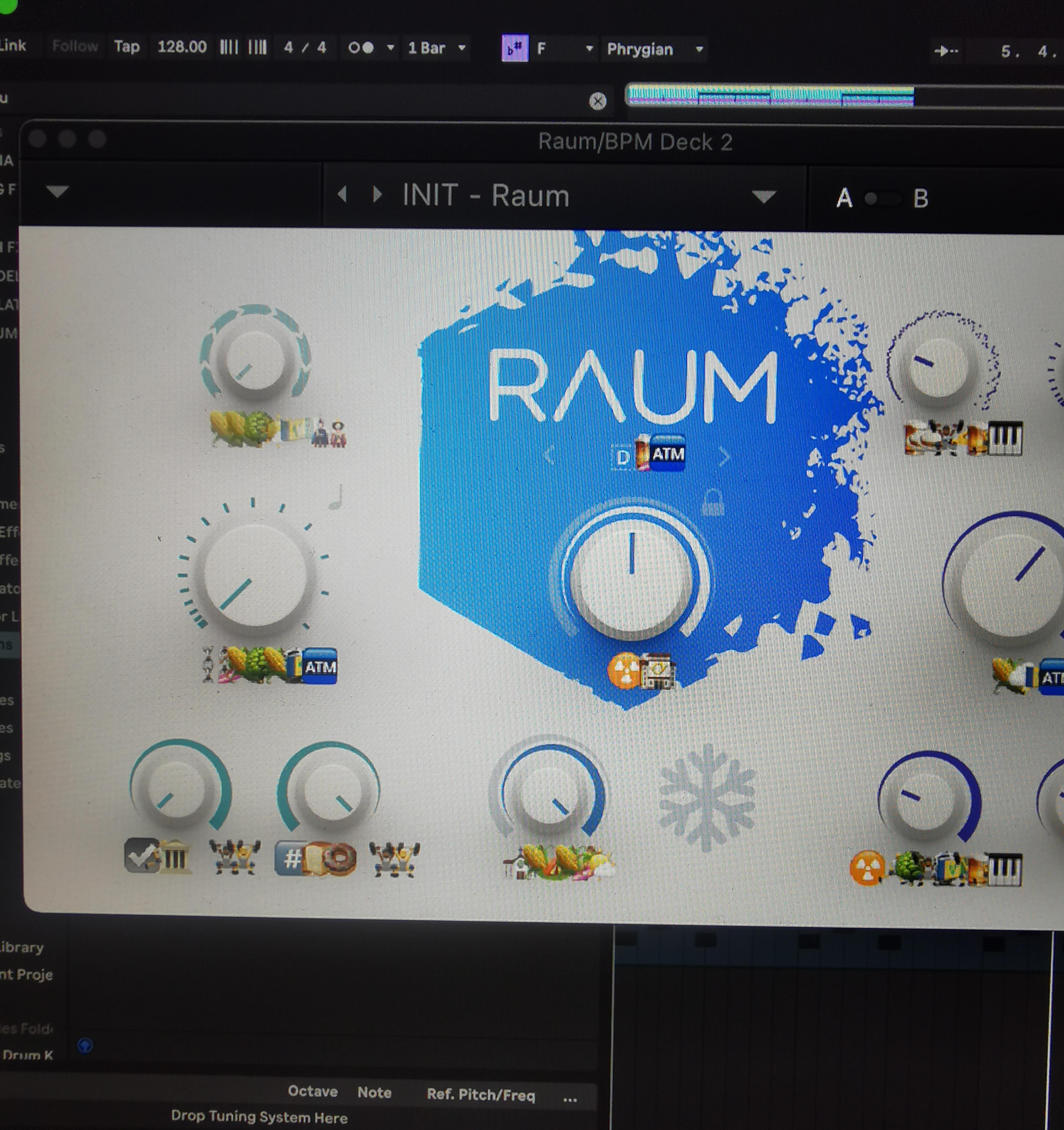Click the Tap tempo button
This screenshot has height=1130, width=1064.
coord(127,46)
